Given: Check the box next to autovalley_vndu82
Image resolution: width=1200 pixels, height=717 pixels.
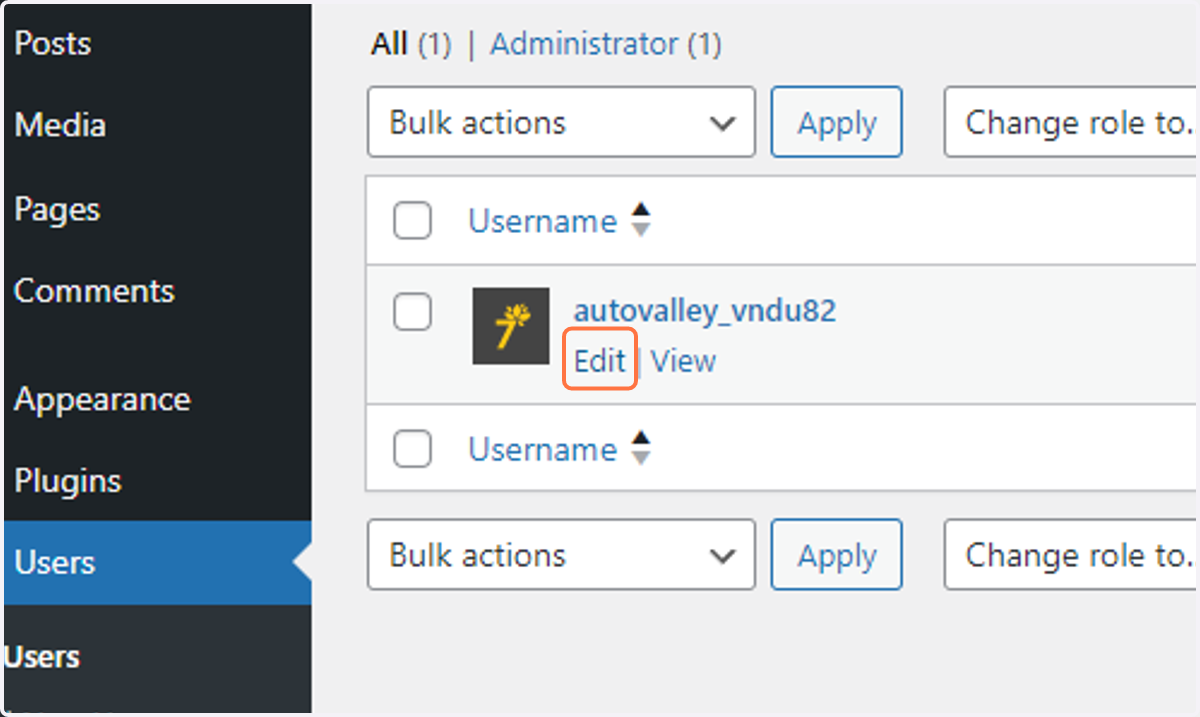Looking at the screenshot, I should pyautogui.click(x=412, y=312).
